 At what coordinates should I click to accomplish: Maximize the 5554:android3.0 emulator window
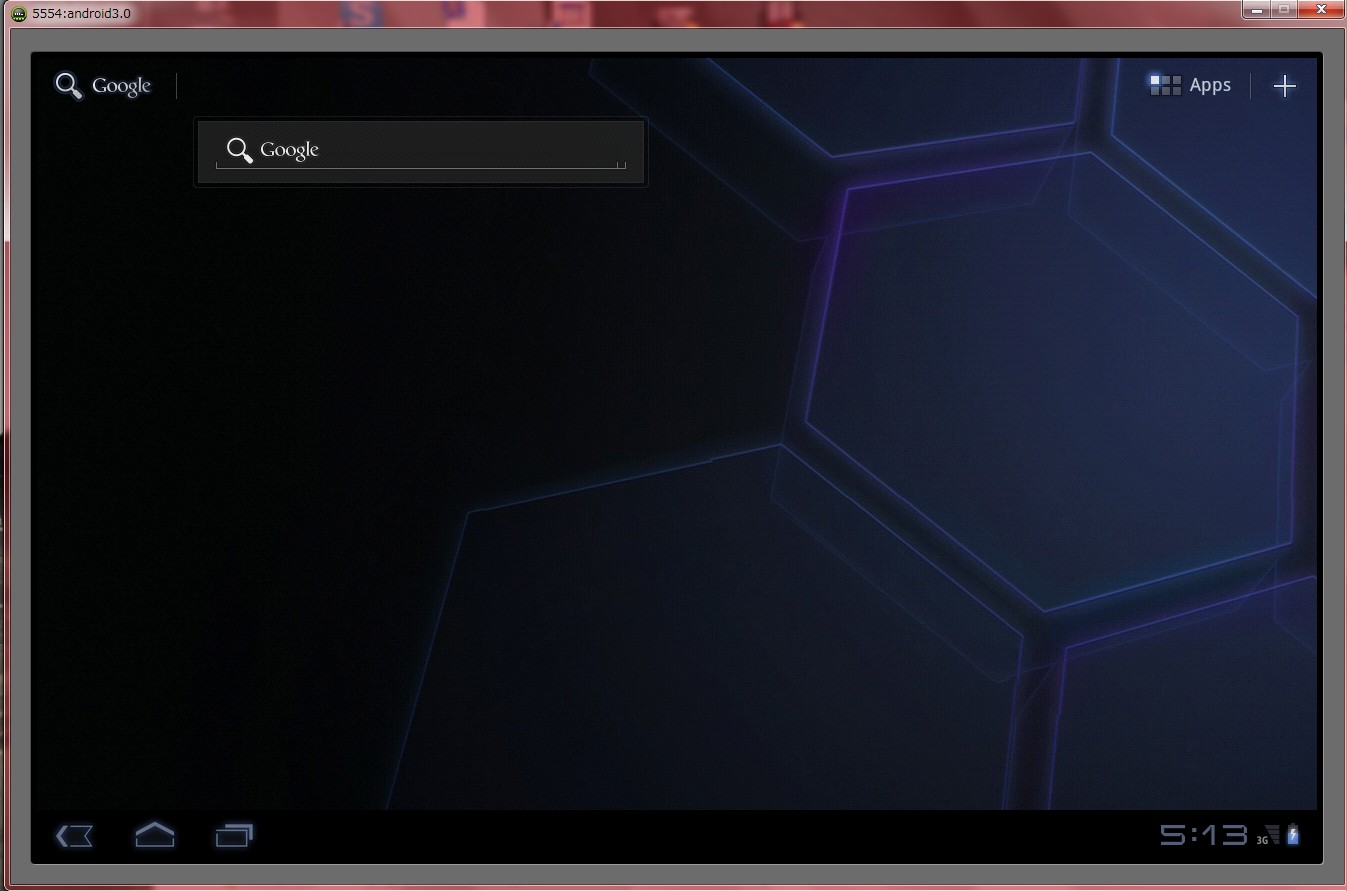coord(1284,10)
